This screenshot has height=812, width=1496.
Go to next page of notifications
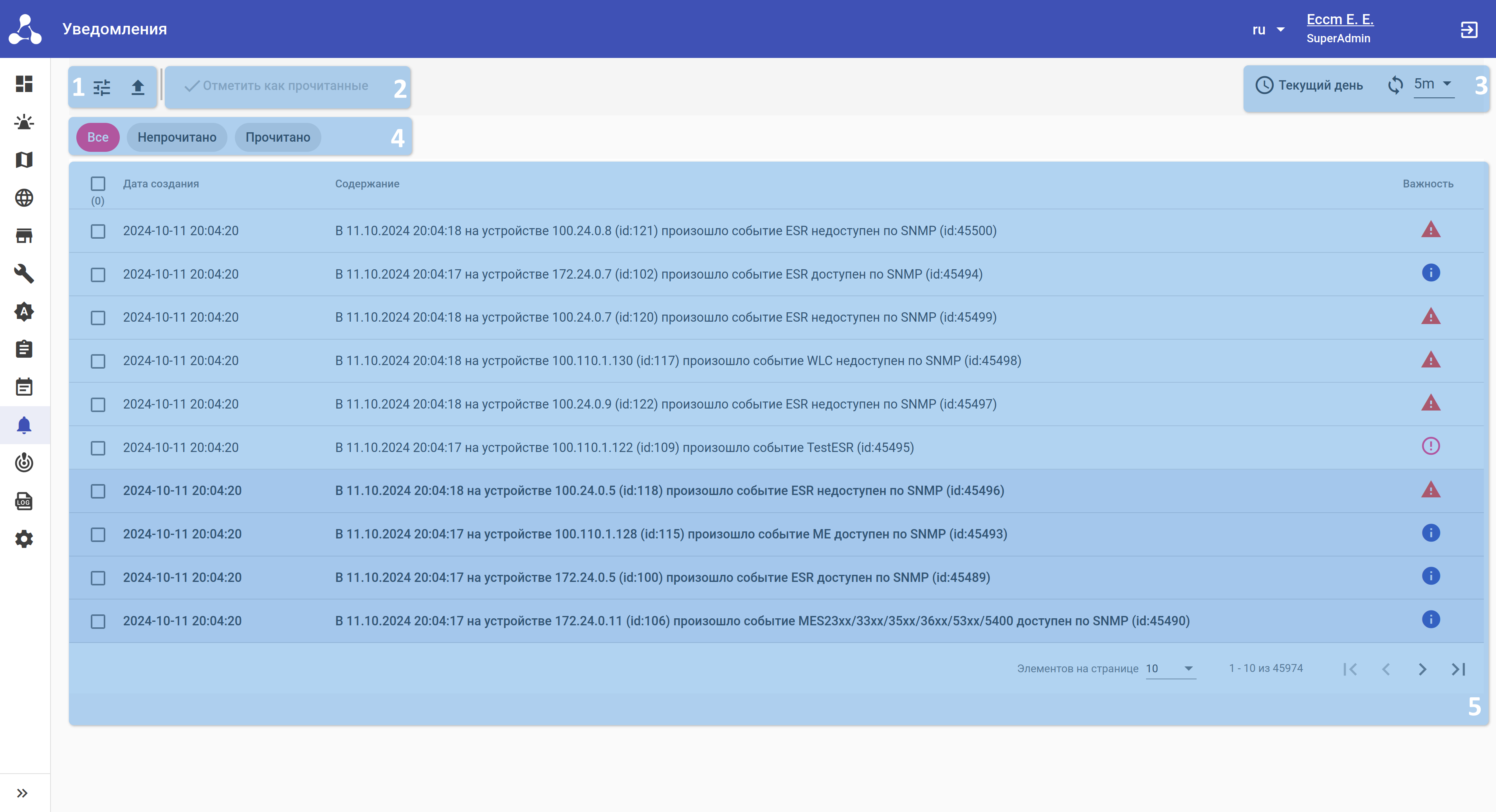pos(1422,669)
